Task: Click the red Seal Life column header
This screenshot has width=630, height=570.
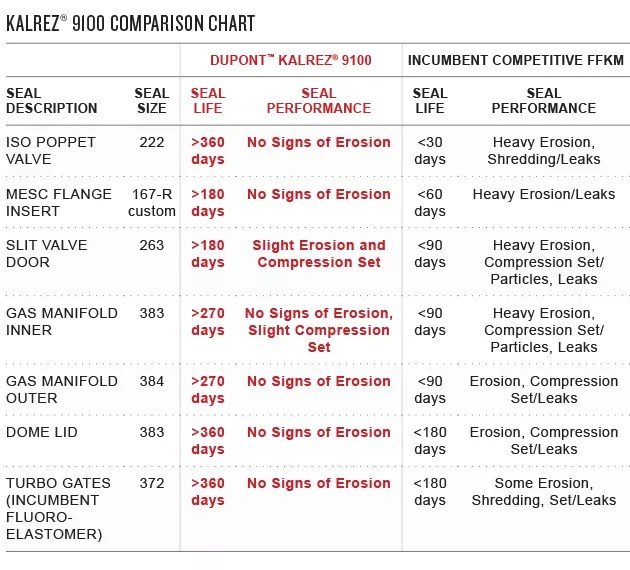Action: (208, 101)
